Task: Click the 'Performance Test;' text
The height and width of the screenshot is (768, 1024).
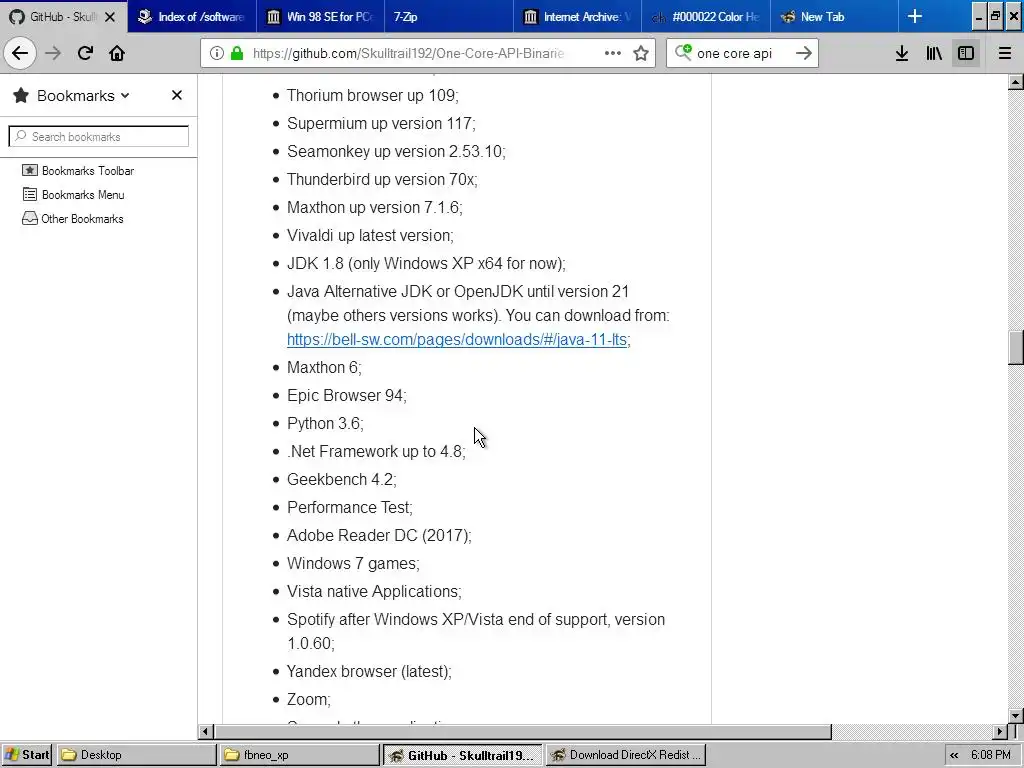Action: pyautogui.click(x=349, y=508)
